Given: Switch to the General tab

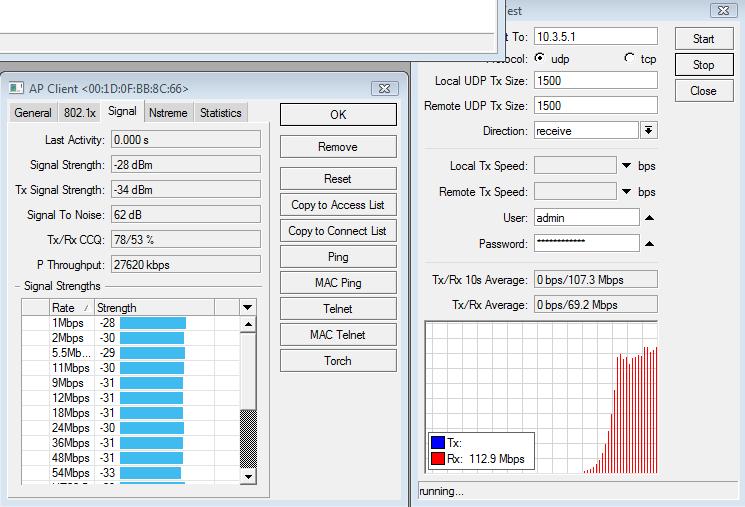Looking at the screenshot, I should 33,113.
